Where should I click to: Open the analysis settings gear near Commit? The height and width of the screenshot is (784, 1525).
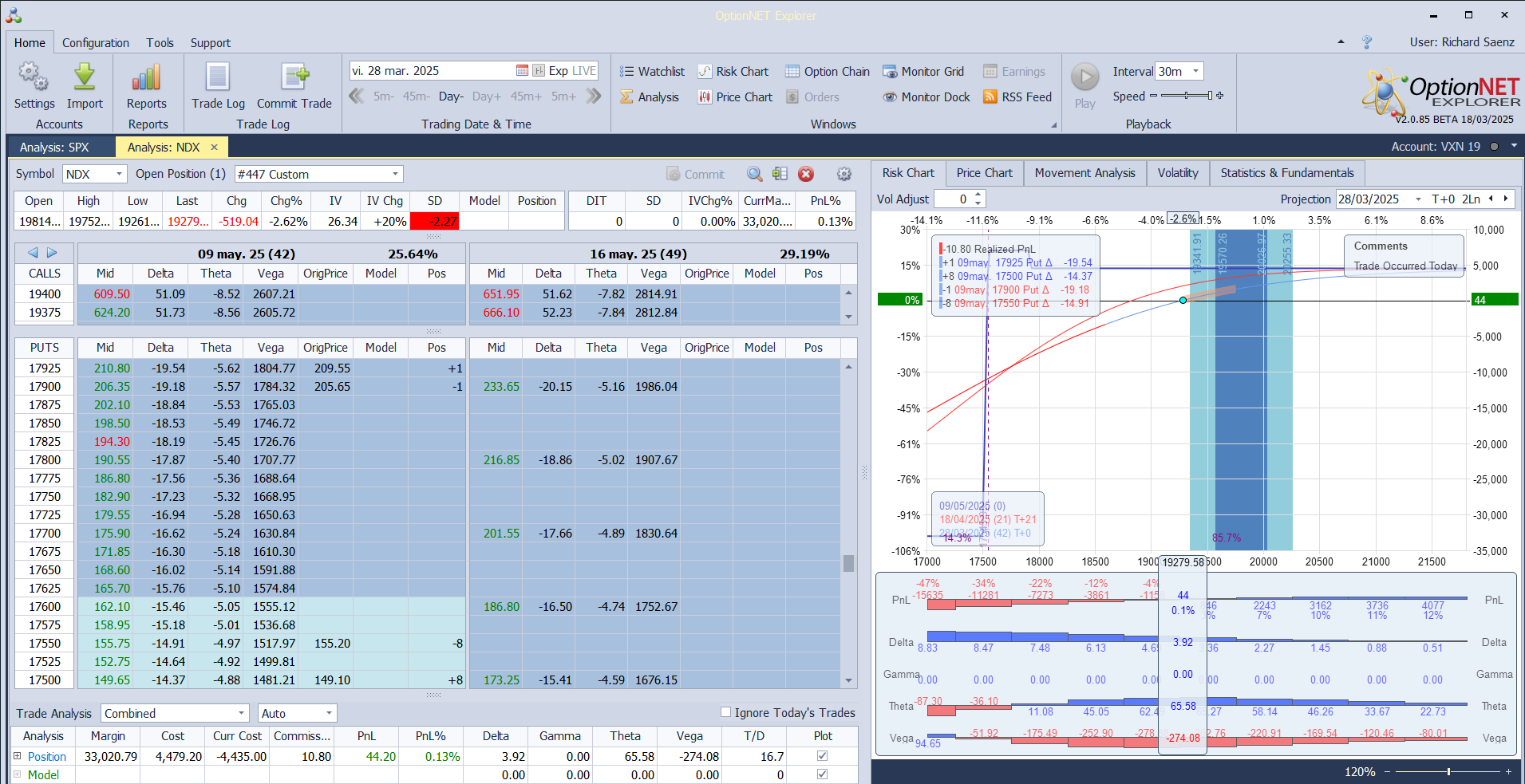click(x=843, y=174)
